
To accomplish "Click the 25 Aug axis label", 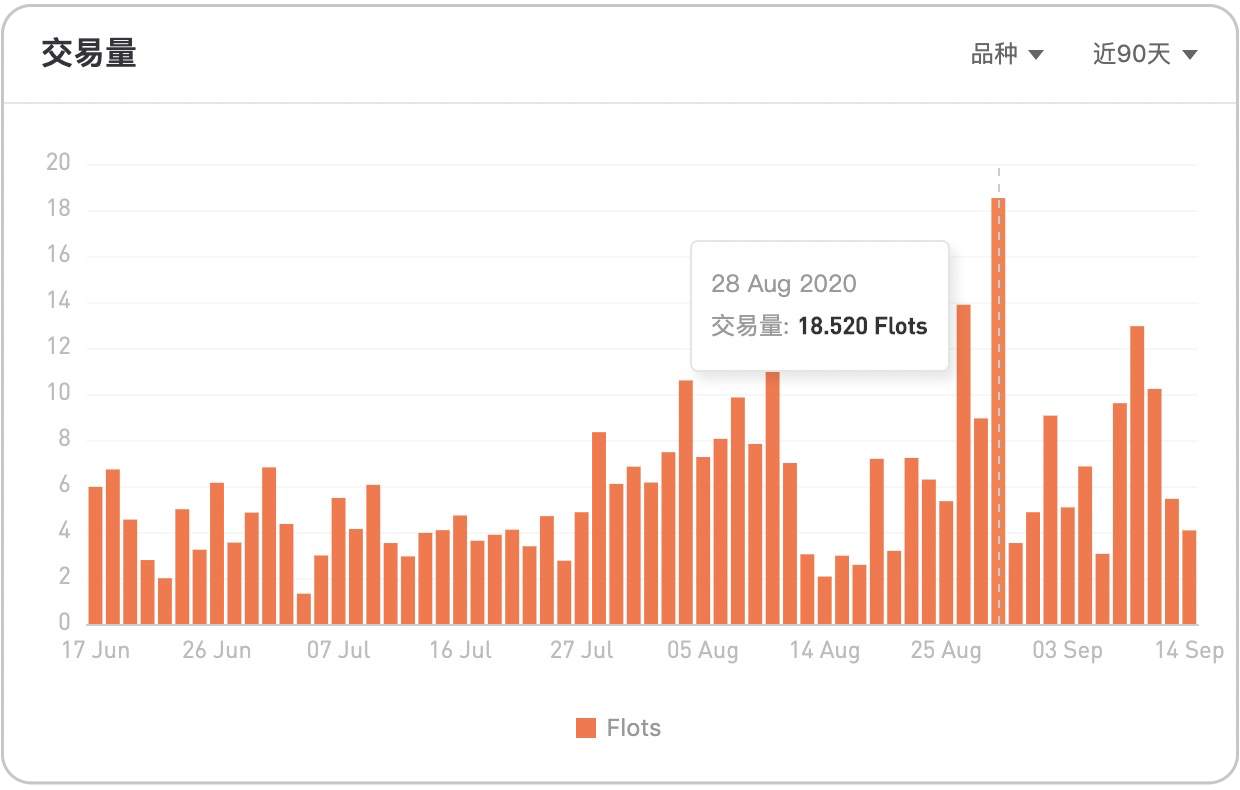I will point(946,651).
